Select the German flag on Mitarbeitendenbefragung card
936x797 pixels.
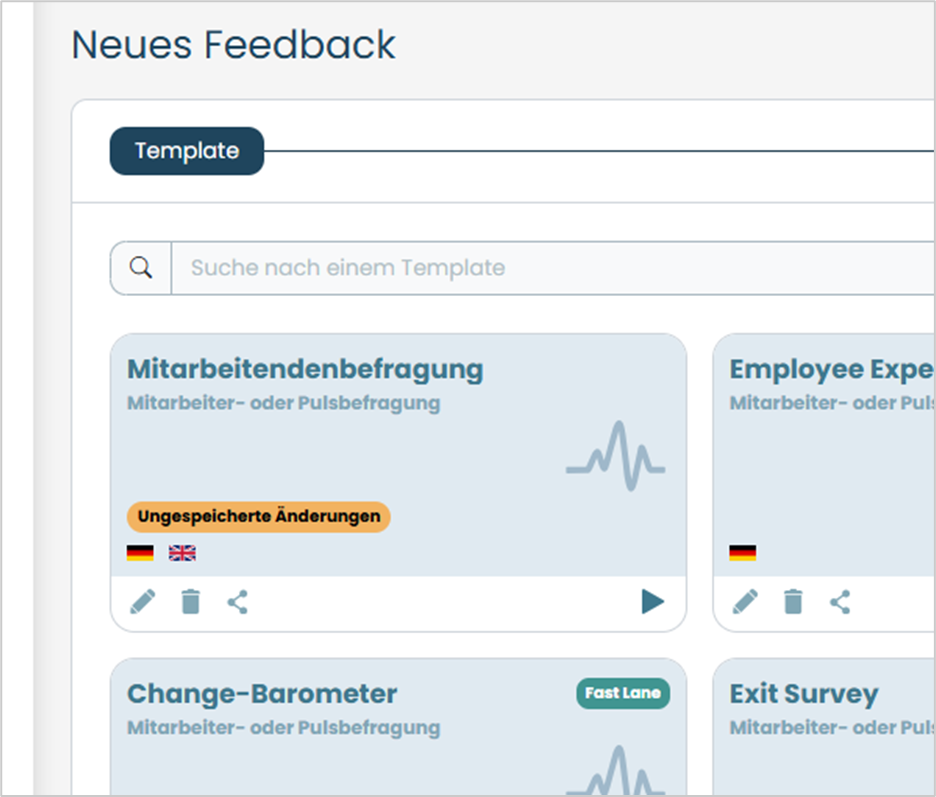point(140,553)
